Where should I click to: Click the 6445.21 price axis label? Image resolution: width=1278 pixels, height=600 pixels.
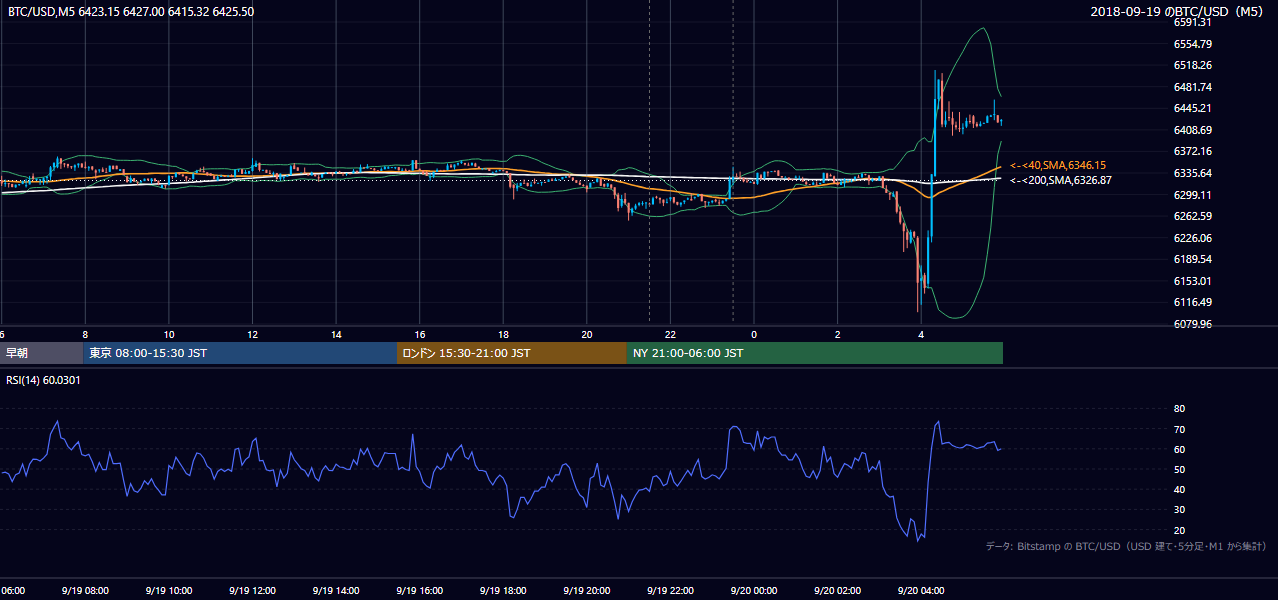pos(1193,108)
